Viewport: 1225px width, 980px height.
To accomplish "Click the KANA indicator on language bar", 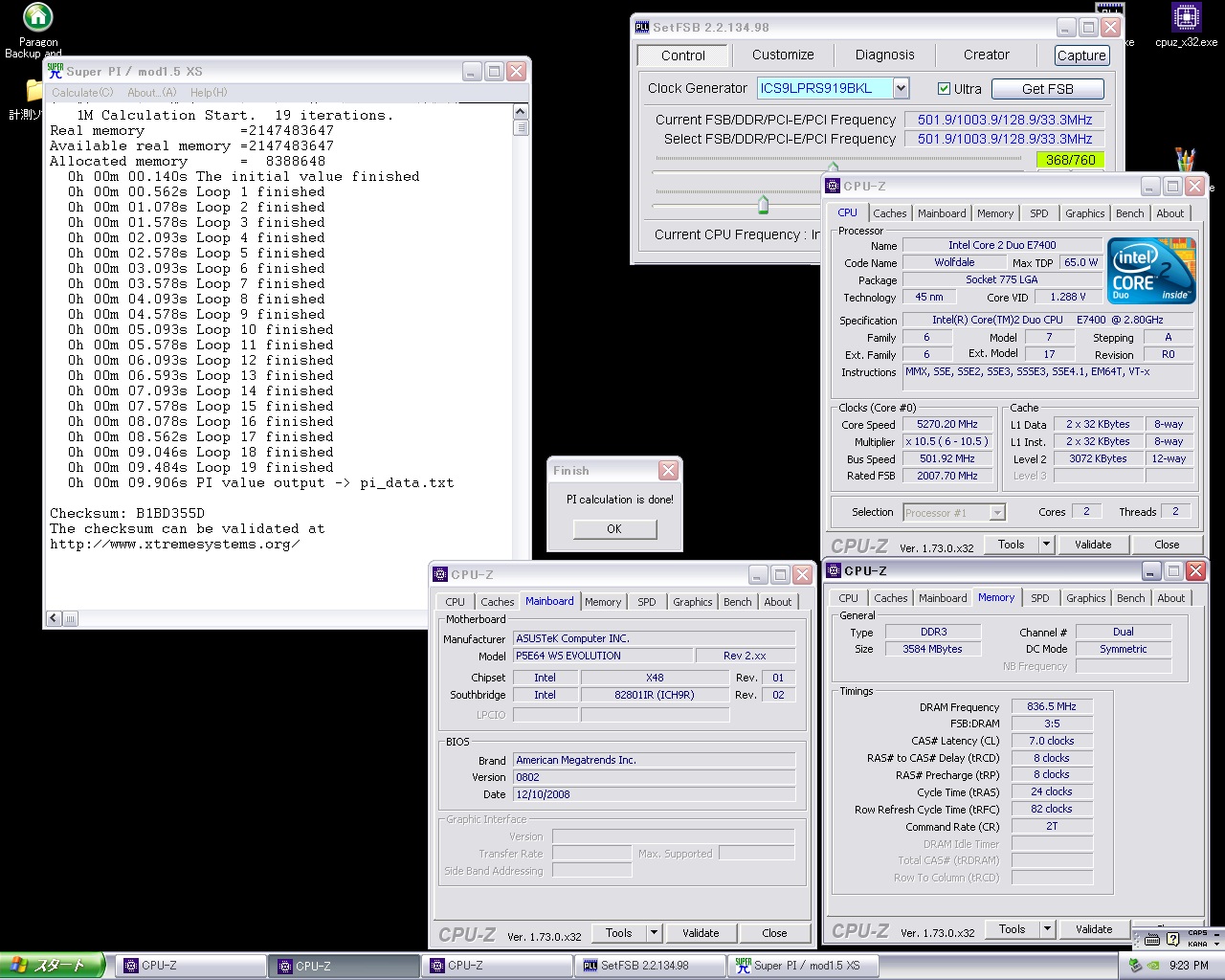I will coord(1197,945).
